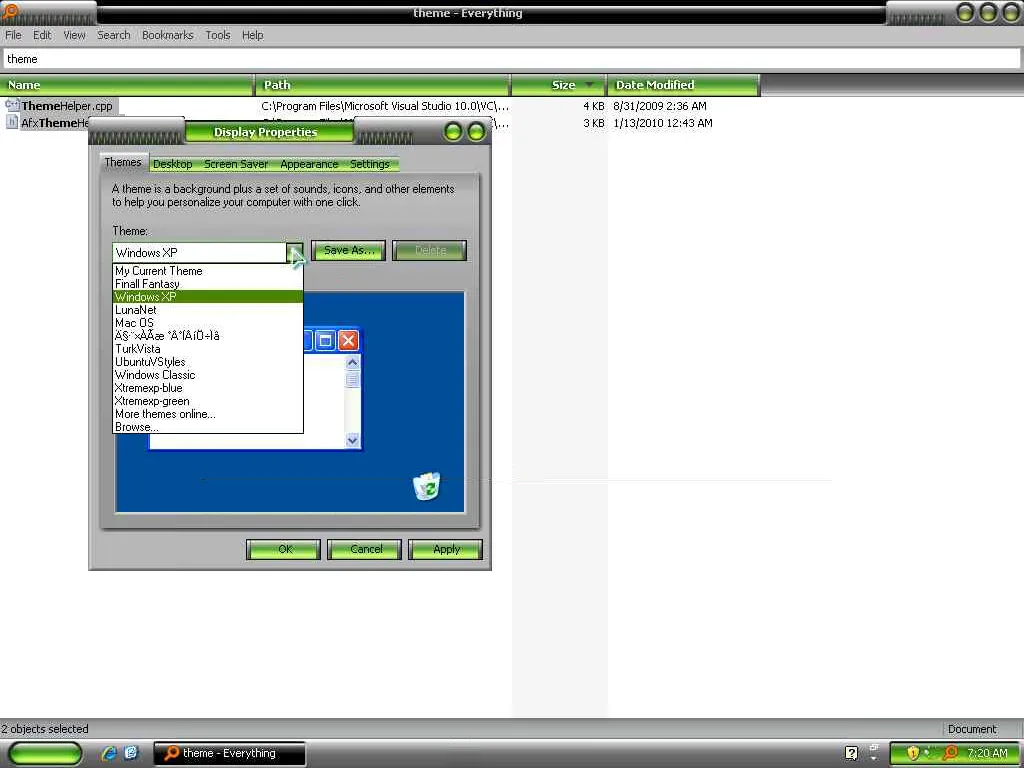Open the View menu

(x=74, y=35)
